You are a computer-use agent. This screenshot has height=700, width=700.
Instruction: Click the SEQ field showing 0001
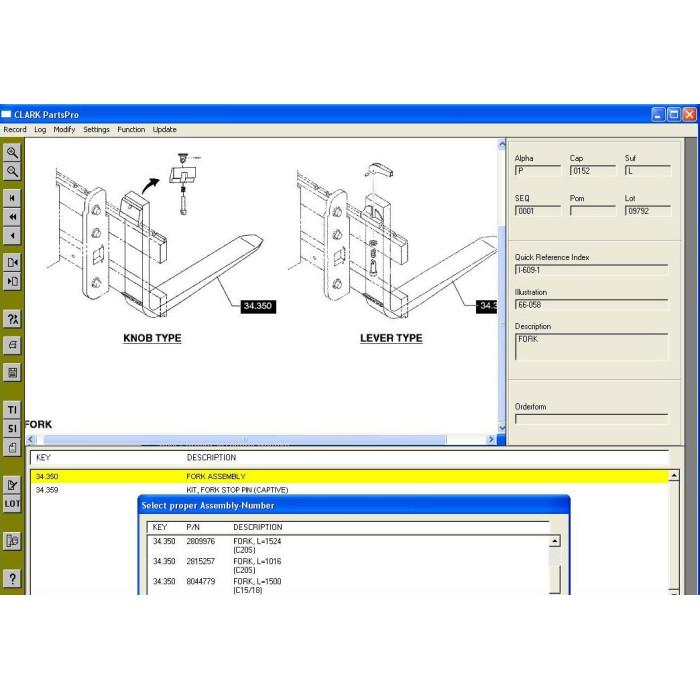point(538,211)
